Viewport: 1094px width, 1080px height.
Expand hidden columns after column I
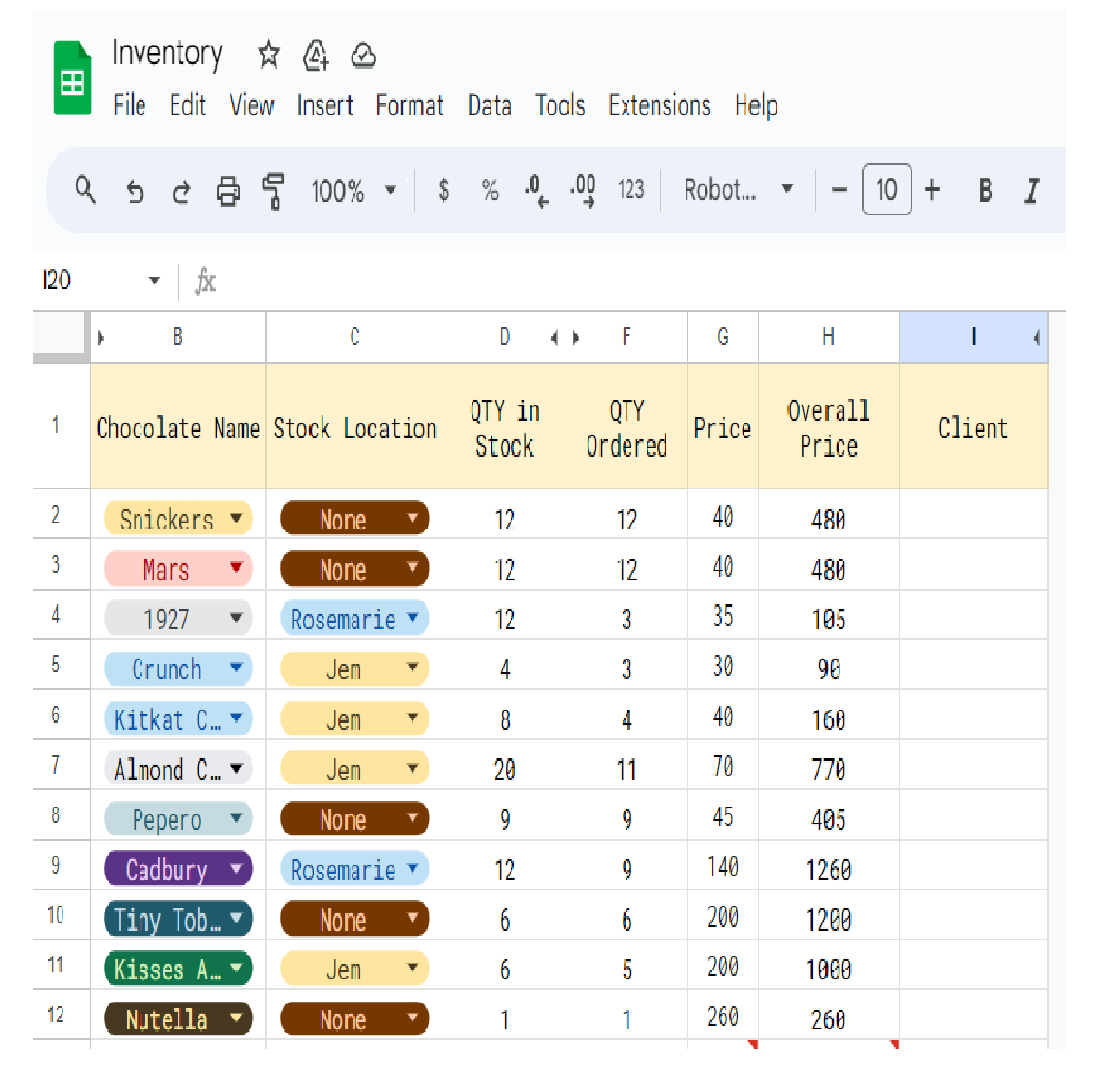tap(1037, 338)
